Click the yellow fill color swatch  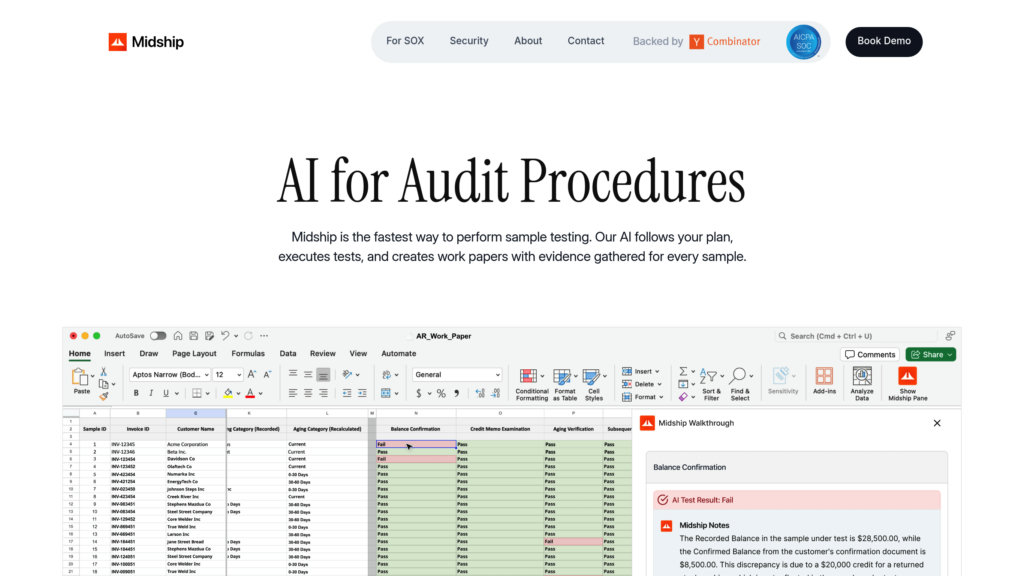228,393
